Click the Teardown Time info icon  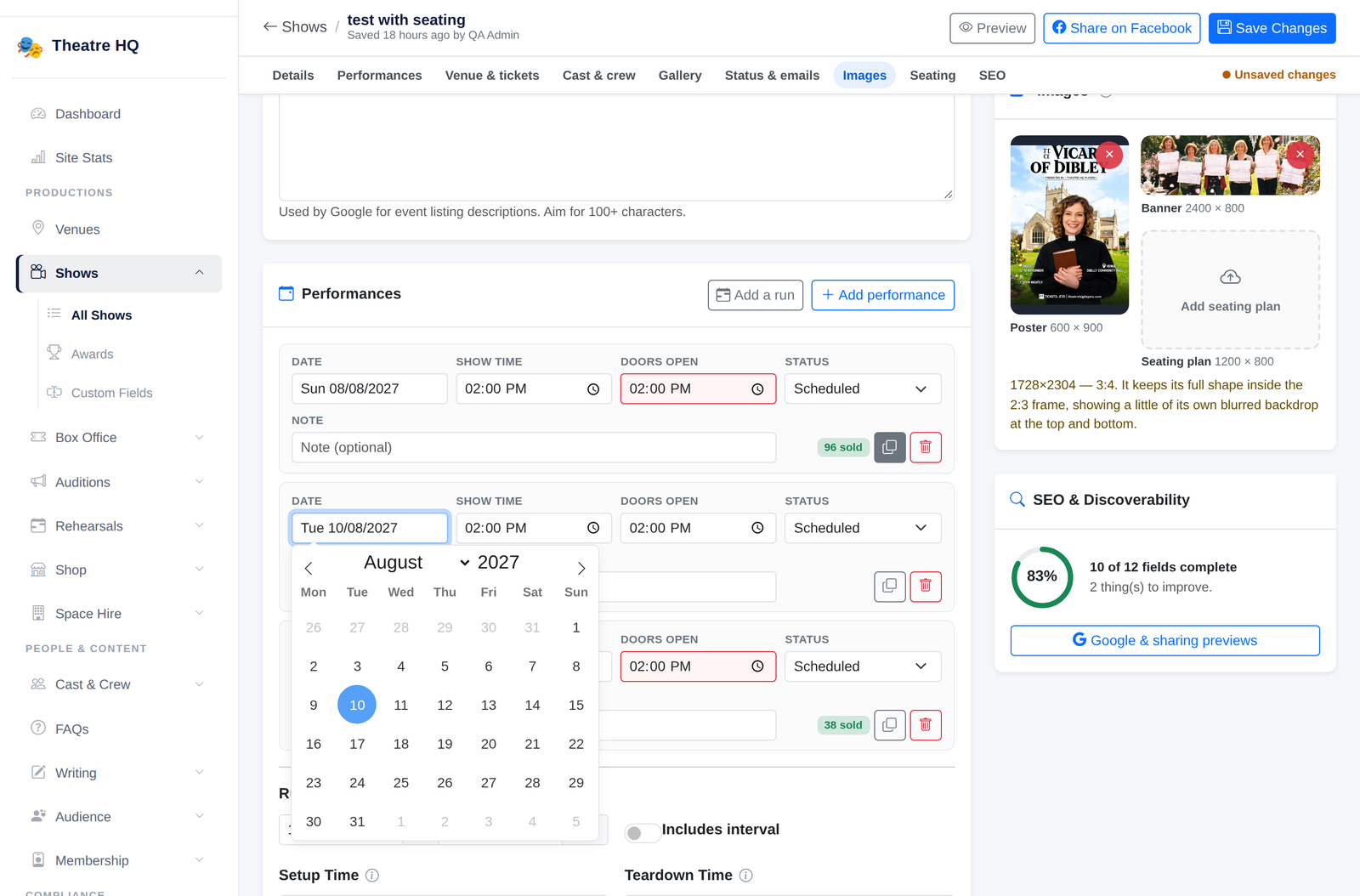[x=746, y=876]
